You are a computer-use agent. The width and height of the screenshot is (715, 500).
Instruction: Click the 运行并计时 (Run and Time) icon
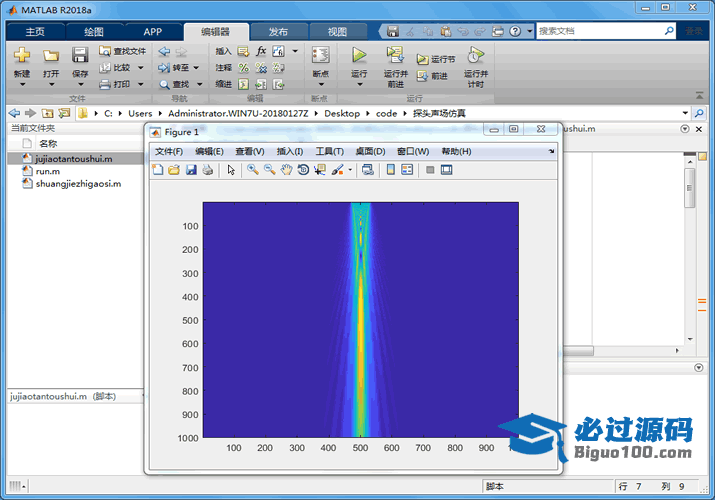point(475,56)
